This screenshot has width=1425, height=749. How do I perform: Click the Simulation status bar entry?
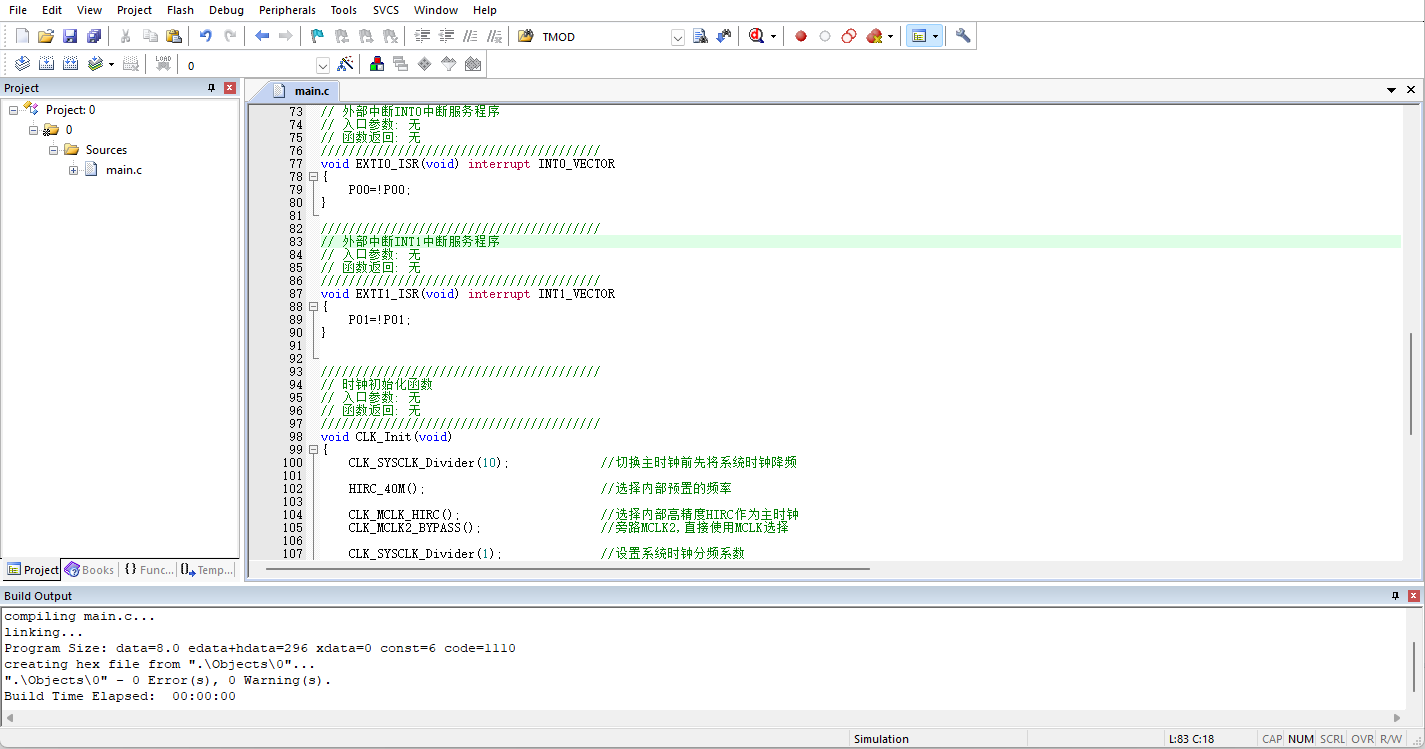tap(881, 739)
